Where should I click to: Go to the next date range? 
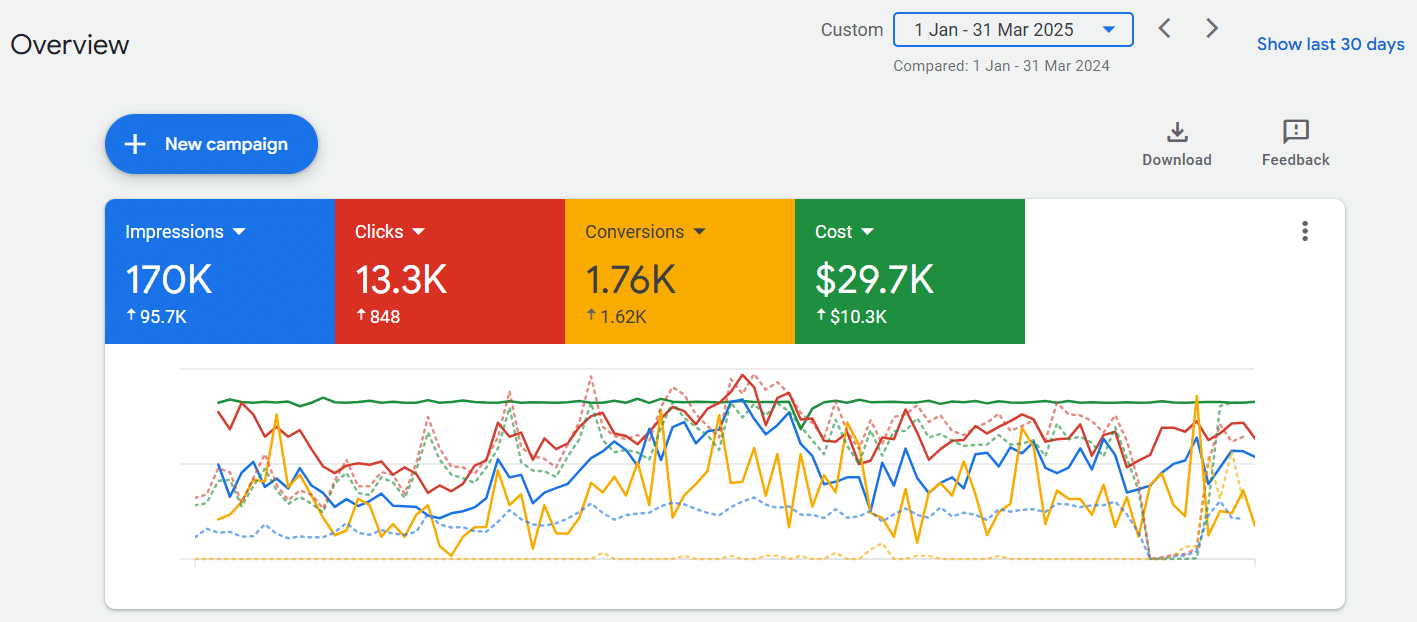(1212, 28)
